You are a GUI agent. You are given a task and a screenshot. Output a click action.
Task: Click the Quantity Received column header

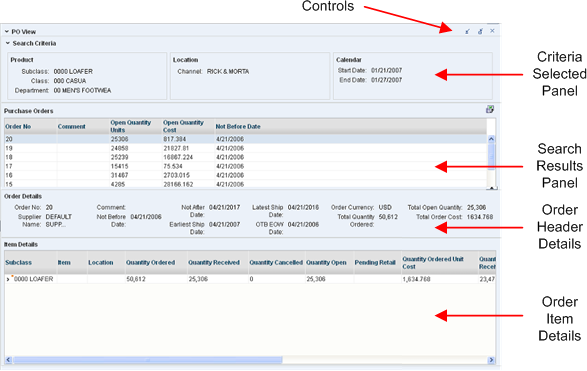(x=214, y=262)
